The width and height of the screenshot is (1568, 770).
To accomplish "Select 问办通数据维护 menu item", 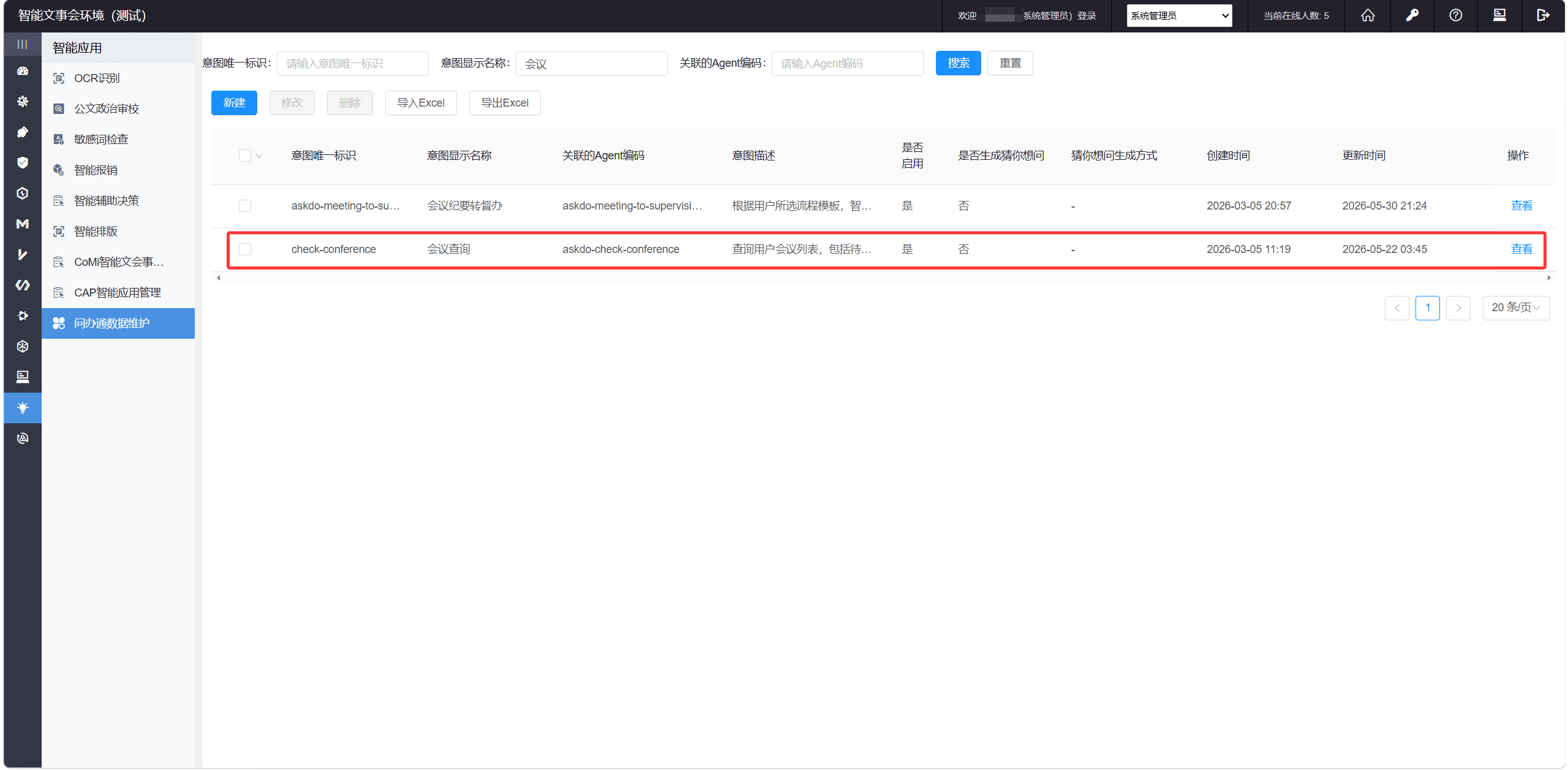I will 118,323.
